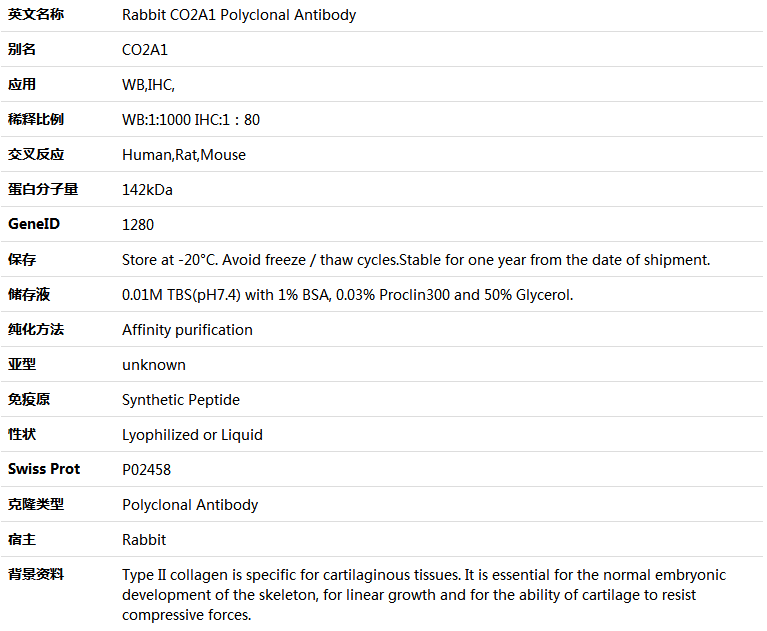Select the molecular weight '142kDa'
The width and height of the screenshot is (767, 631).
pyautogui.click(x=147, y=190)
